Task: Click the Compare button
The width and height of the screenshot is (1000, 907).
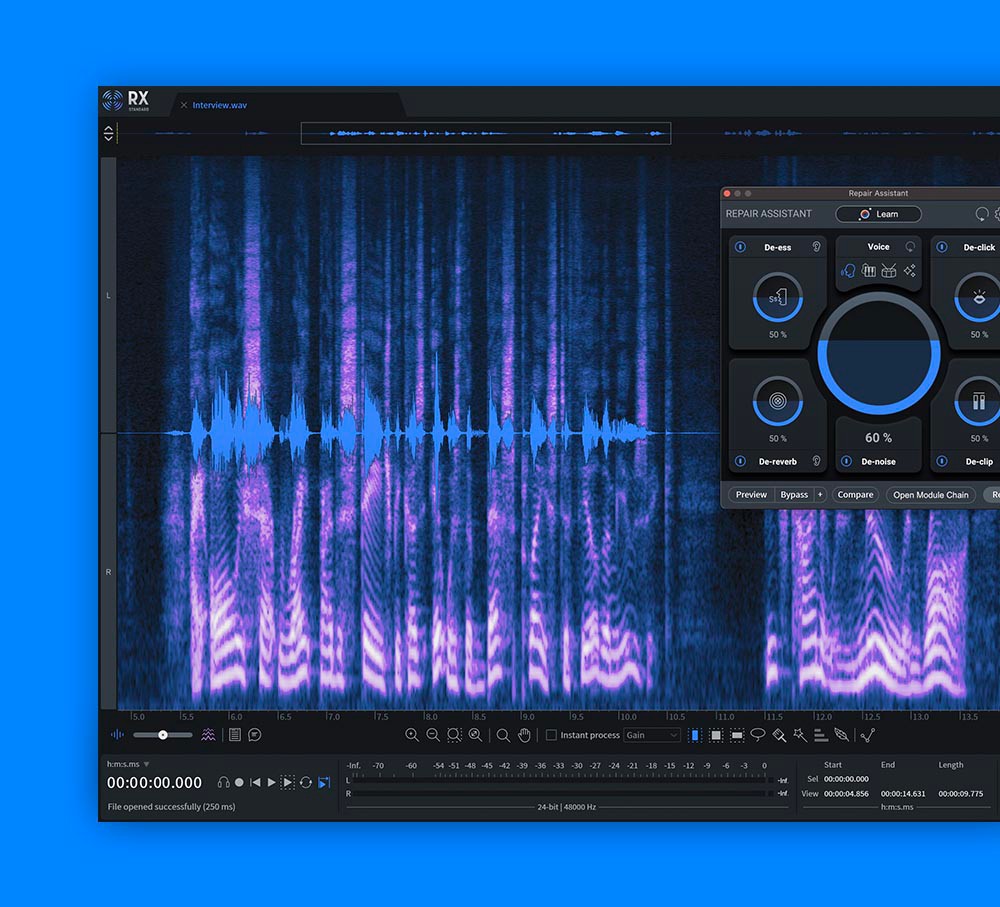Action: pyautogui.click(x=855, y=495)
